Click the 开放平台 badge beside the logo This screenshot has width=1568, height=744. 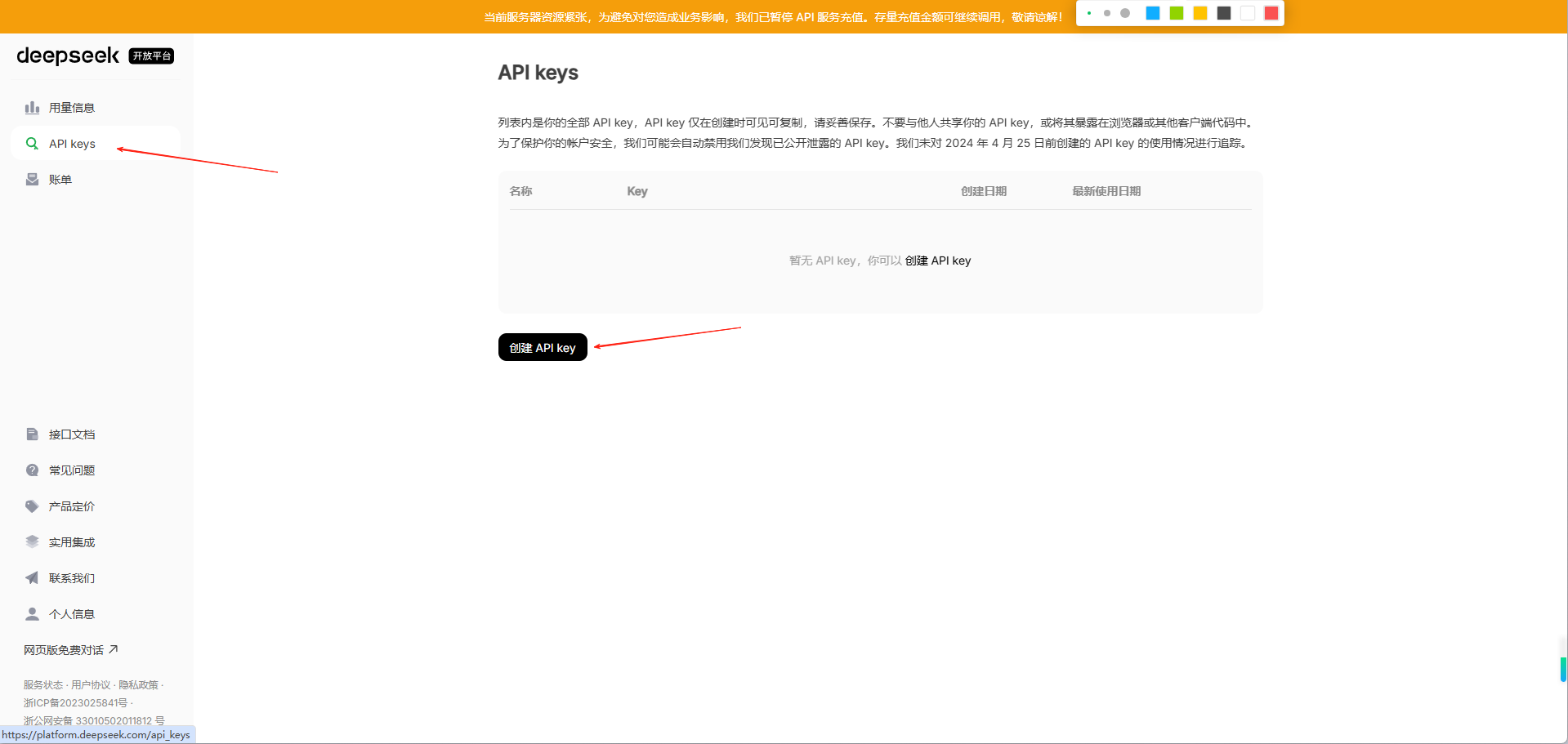(x=151, y=56)
